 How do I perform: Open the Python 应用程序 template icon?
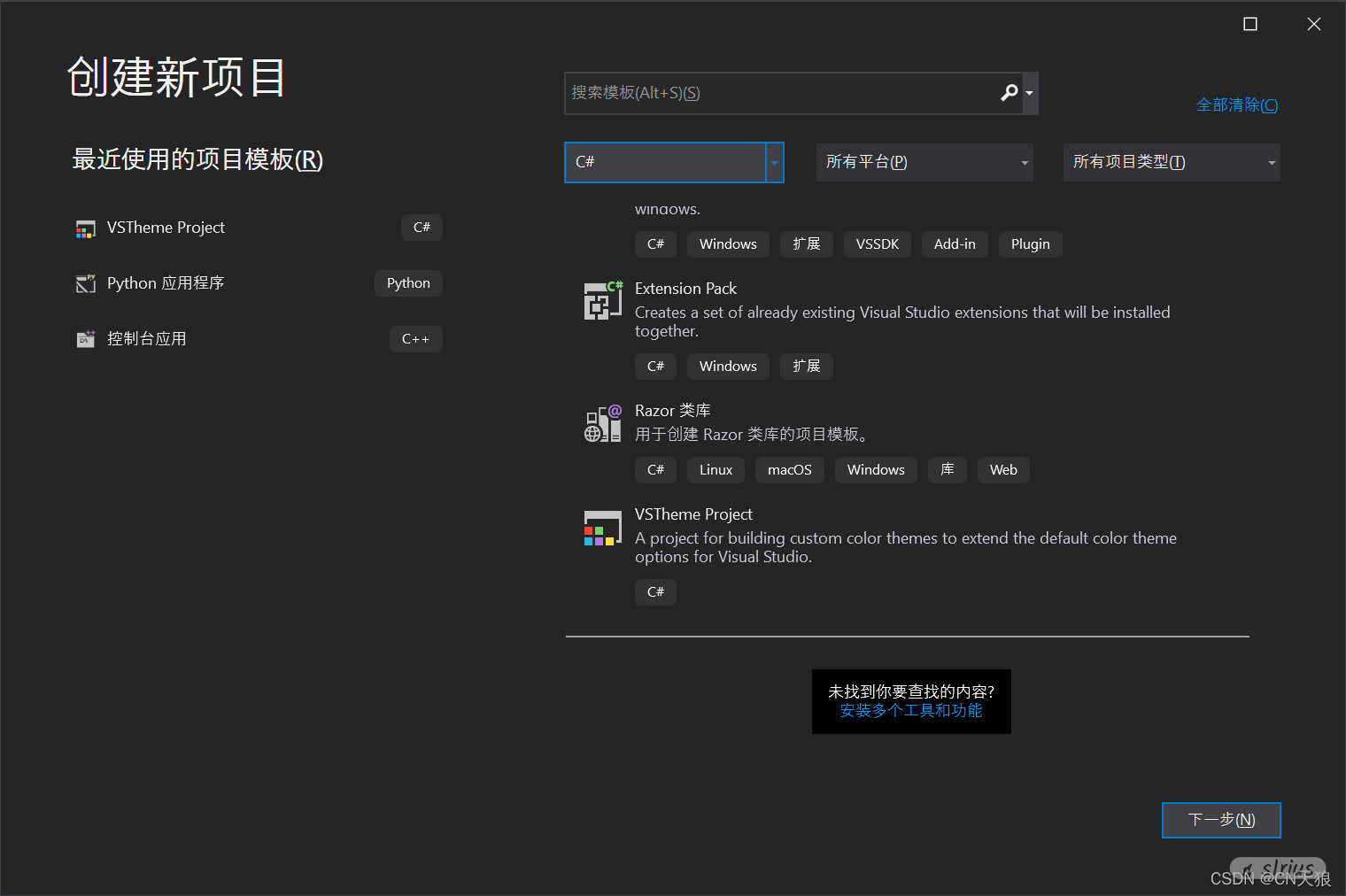tap(86, 283)
